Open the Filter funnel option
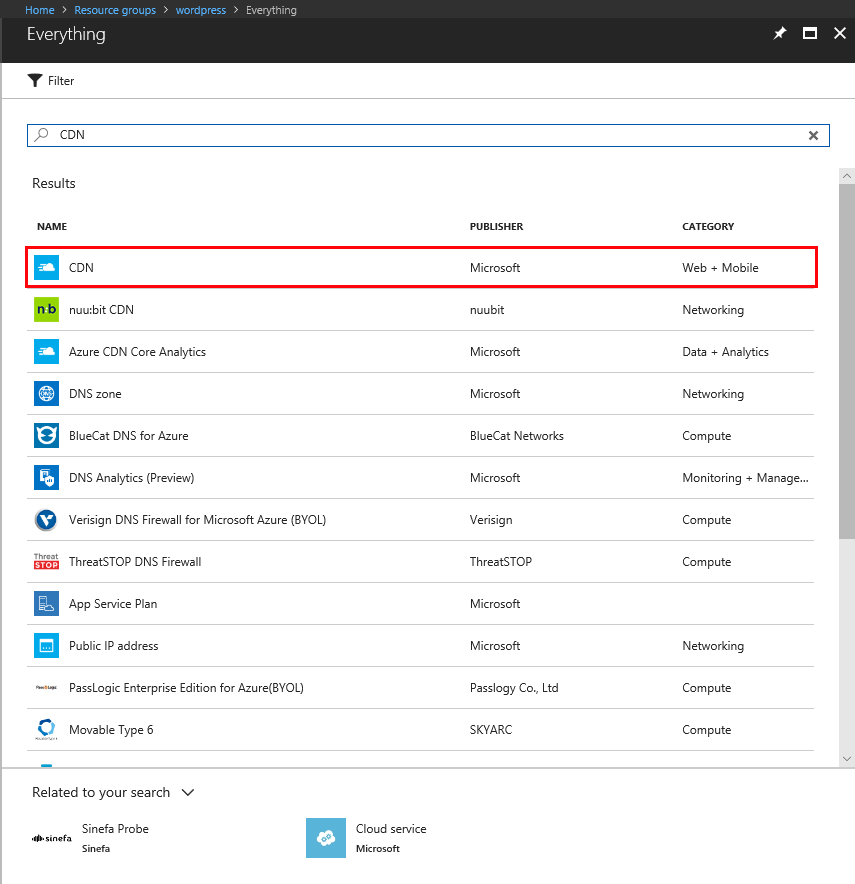Screen dimensions: 855x884 click(x=51, y=81)
